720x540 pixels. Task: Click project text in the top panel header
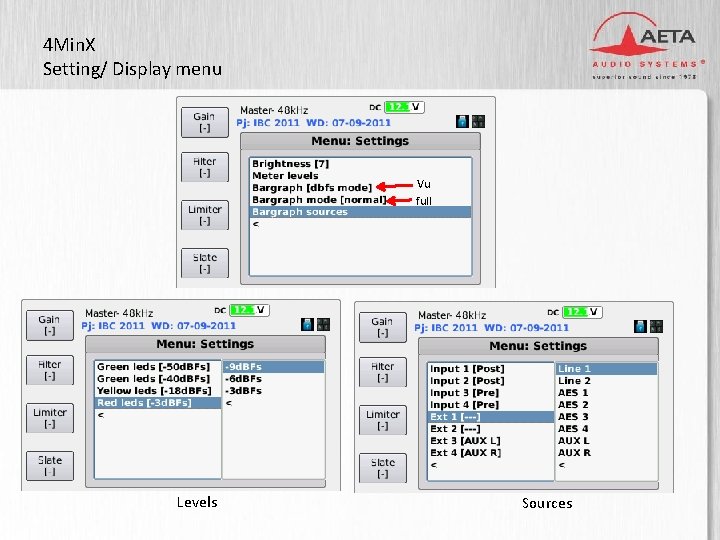314,123
